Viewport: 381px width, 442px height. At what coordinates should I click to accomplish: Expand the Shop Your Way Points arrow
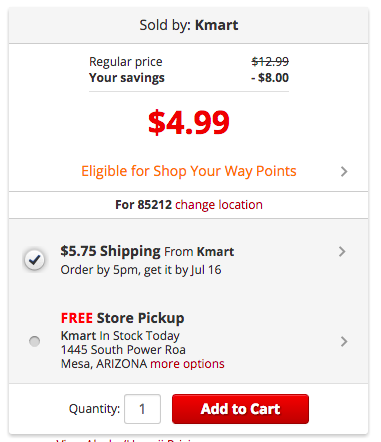(344, 171)
